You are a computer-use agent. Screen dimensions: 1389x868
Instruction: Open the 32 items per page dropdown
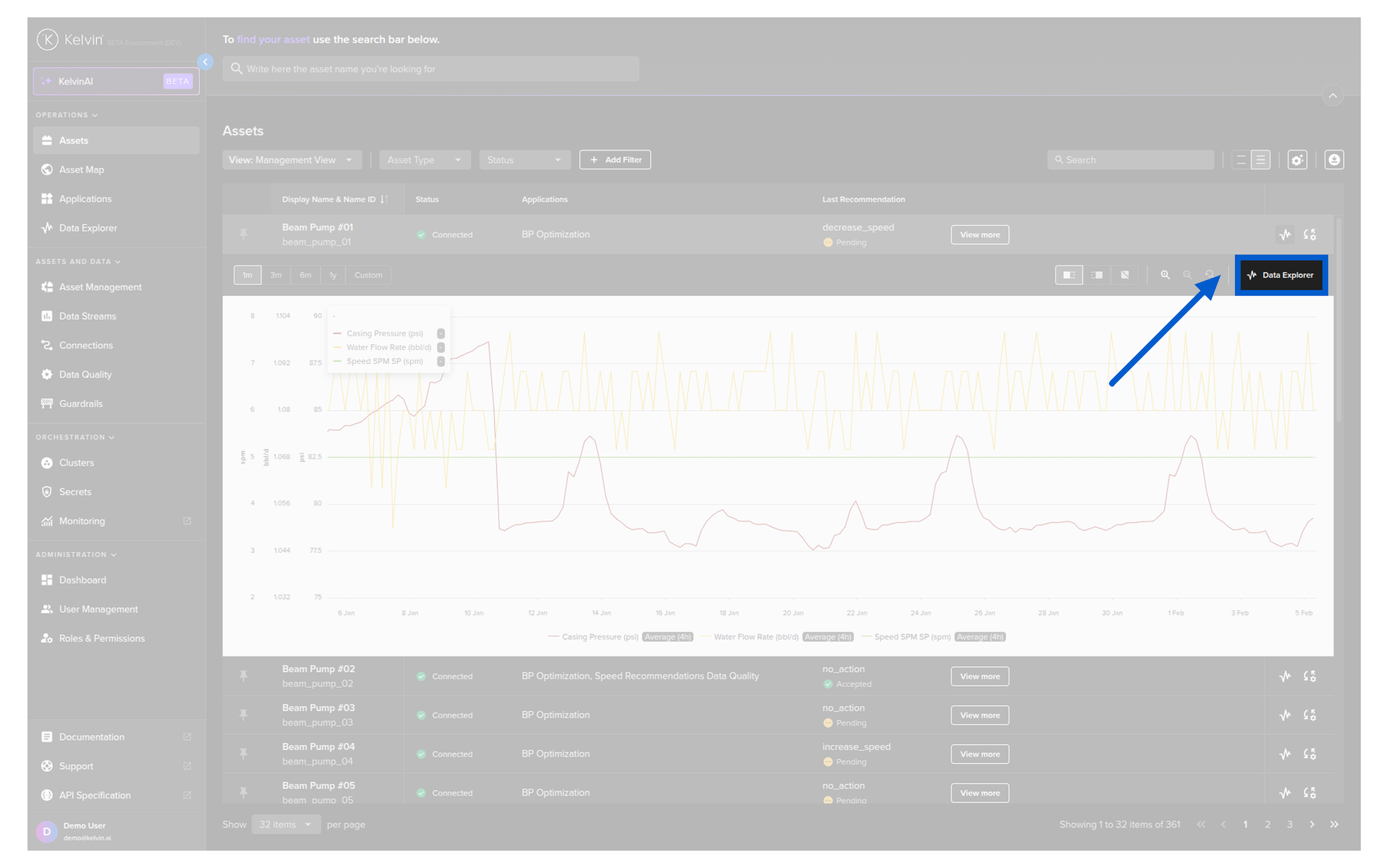click(286, 825)
